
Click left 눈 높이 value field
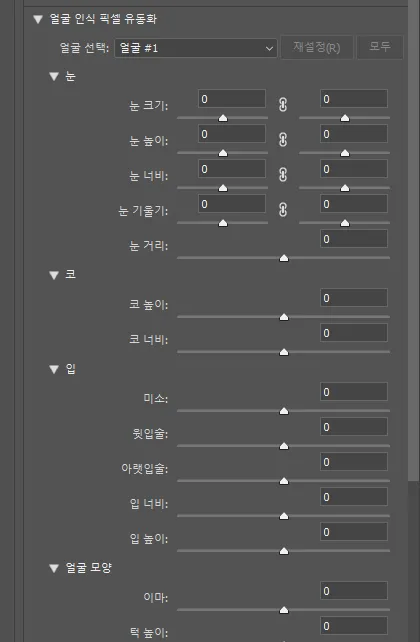(232, 134)
